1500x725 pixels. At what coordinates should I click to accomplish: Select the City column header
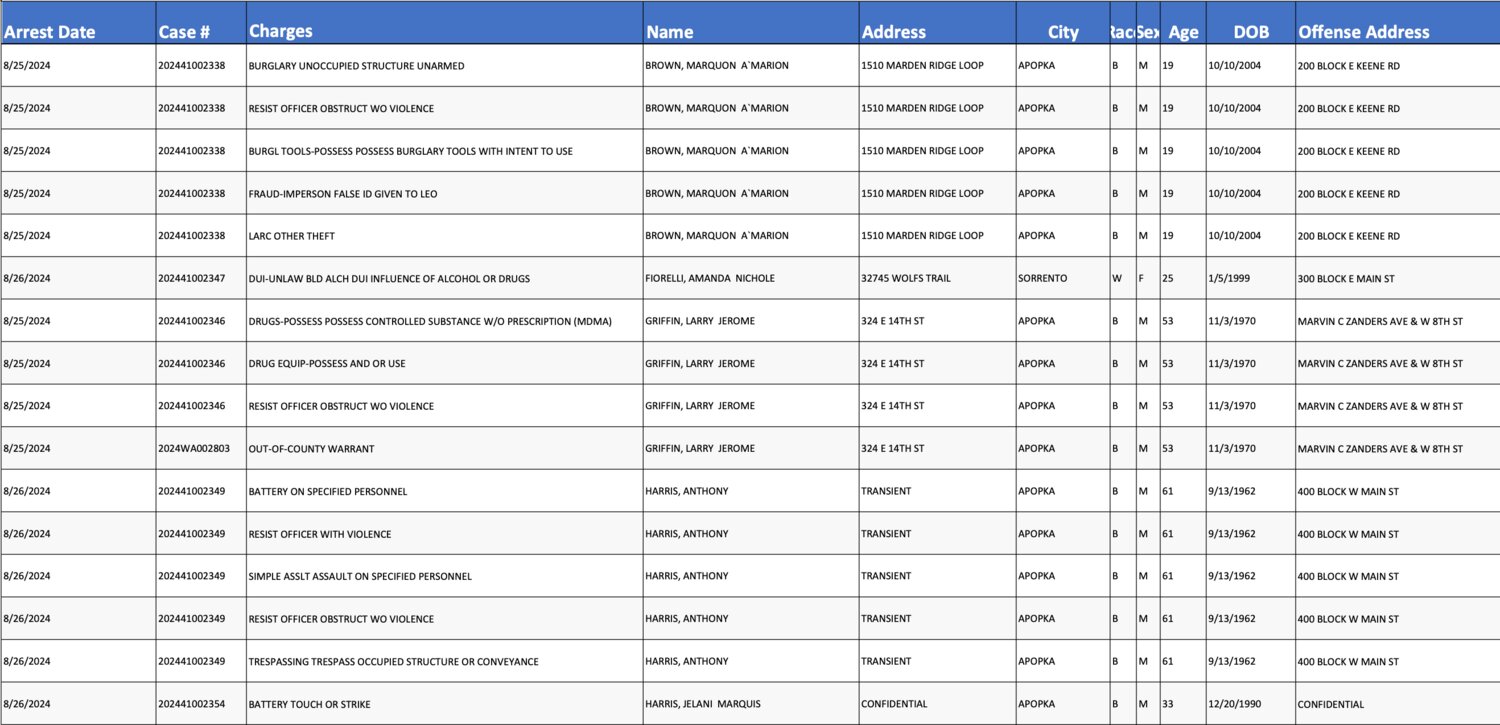click(1063, 22)
